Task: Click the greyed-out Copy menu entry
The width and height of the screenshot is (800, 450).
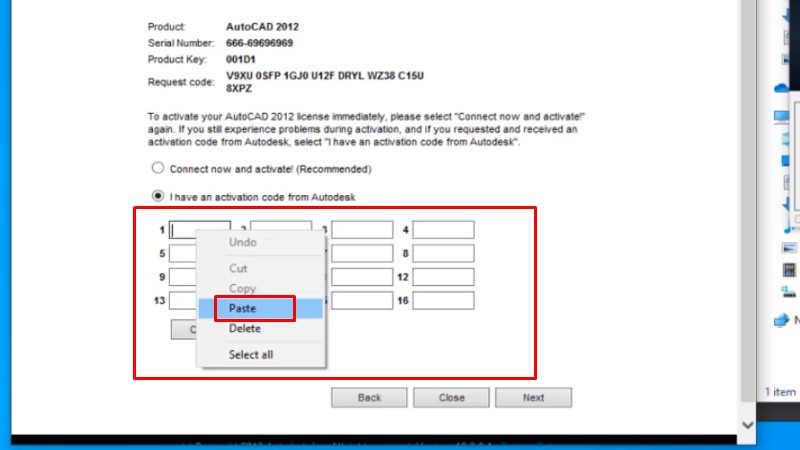Action: tap(242, 288)
